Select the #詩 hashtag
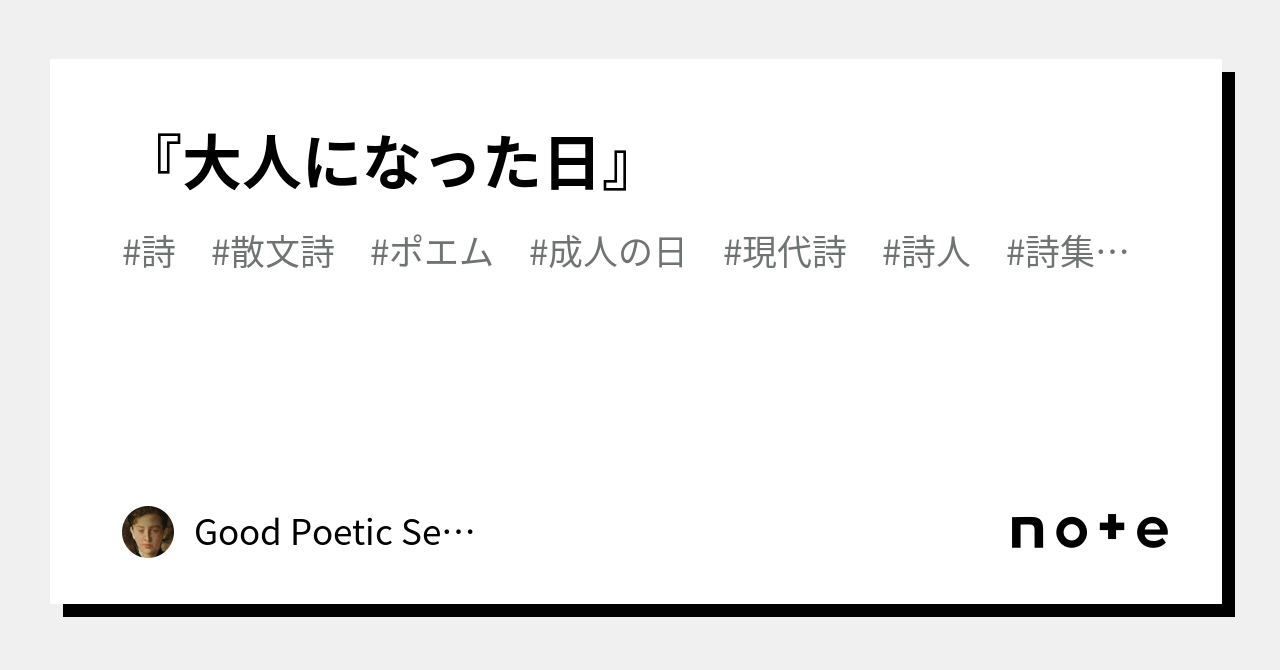 149,253
